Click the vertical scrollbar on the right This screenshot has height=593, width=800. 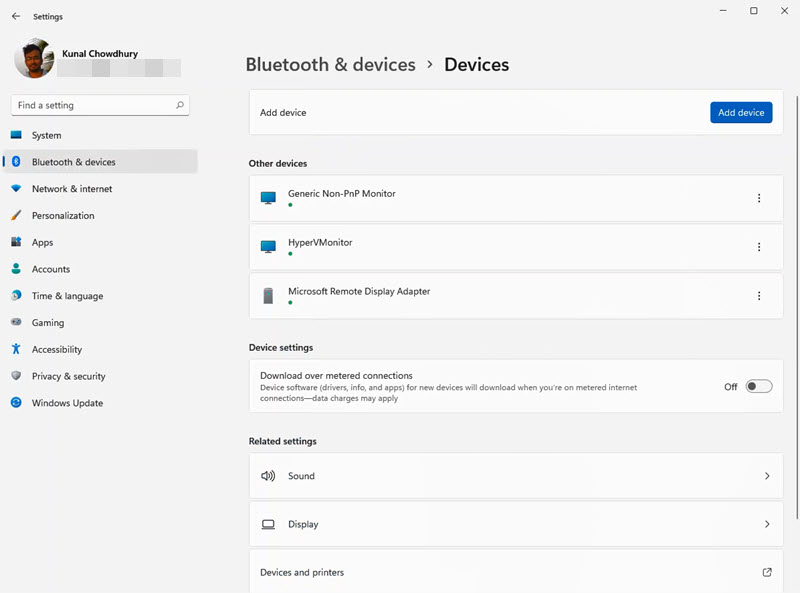coord(797,306)
